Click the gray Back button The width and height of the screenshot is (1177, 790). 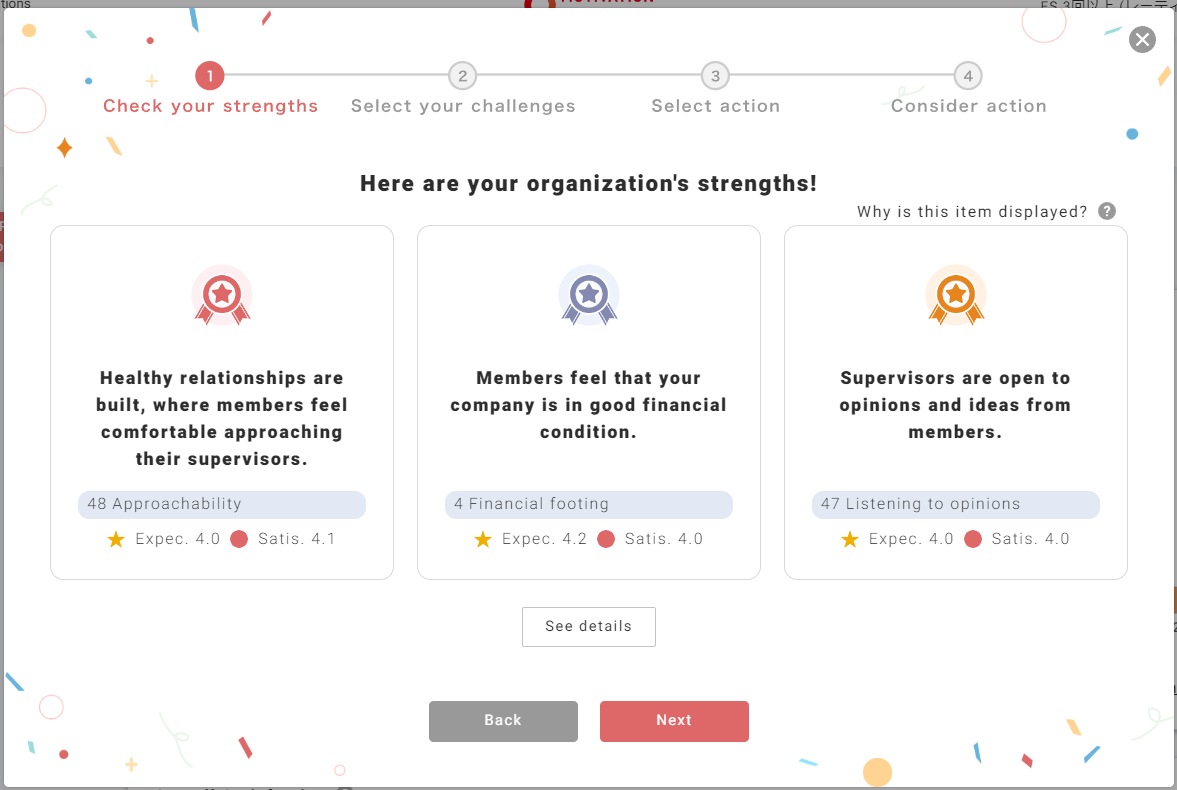[503, 721]
